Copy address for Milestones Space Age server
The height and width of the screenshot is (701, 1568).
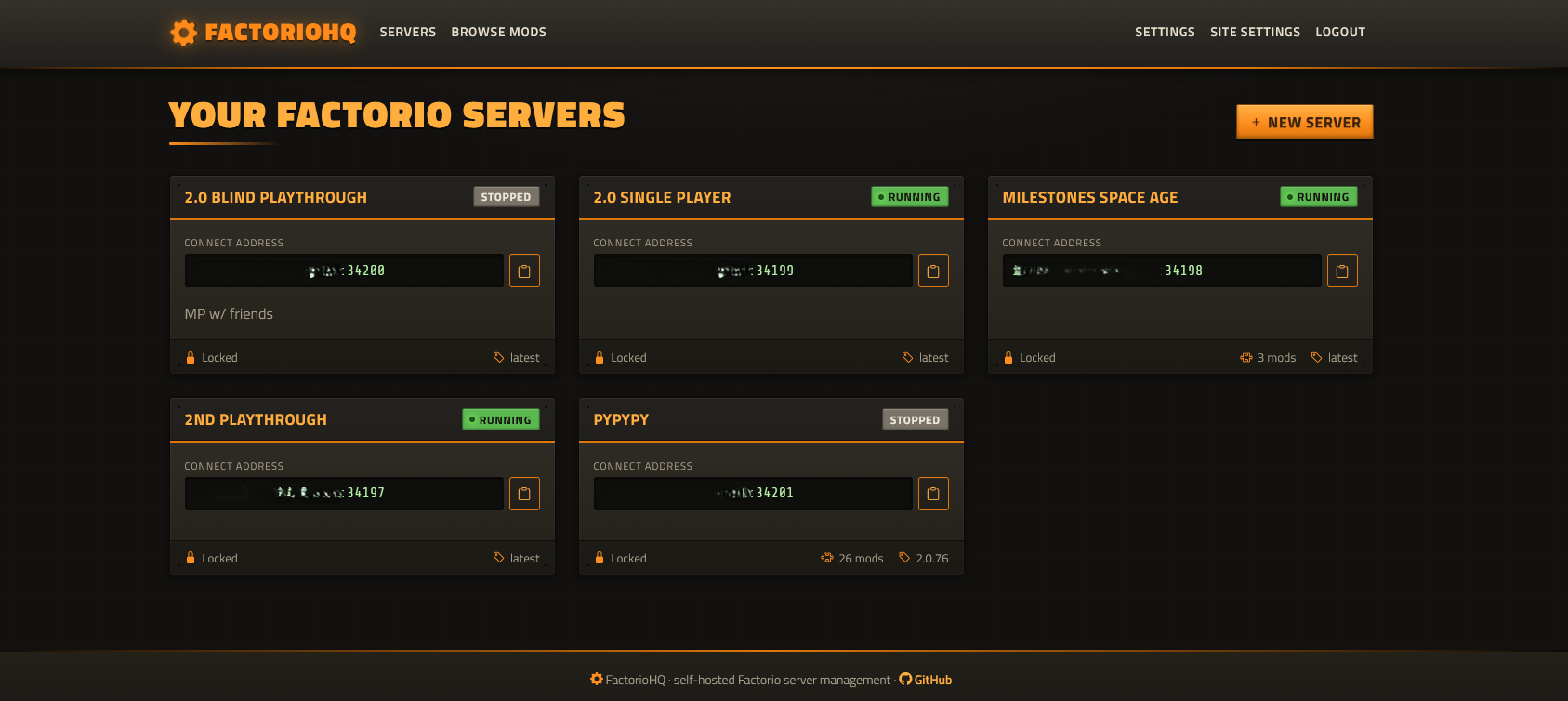pyautogui.click(x=1342, y=271)
